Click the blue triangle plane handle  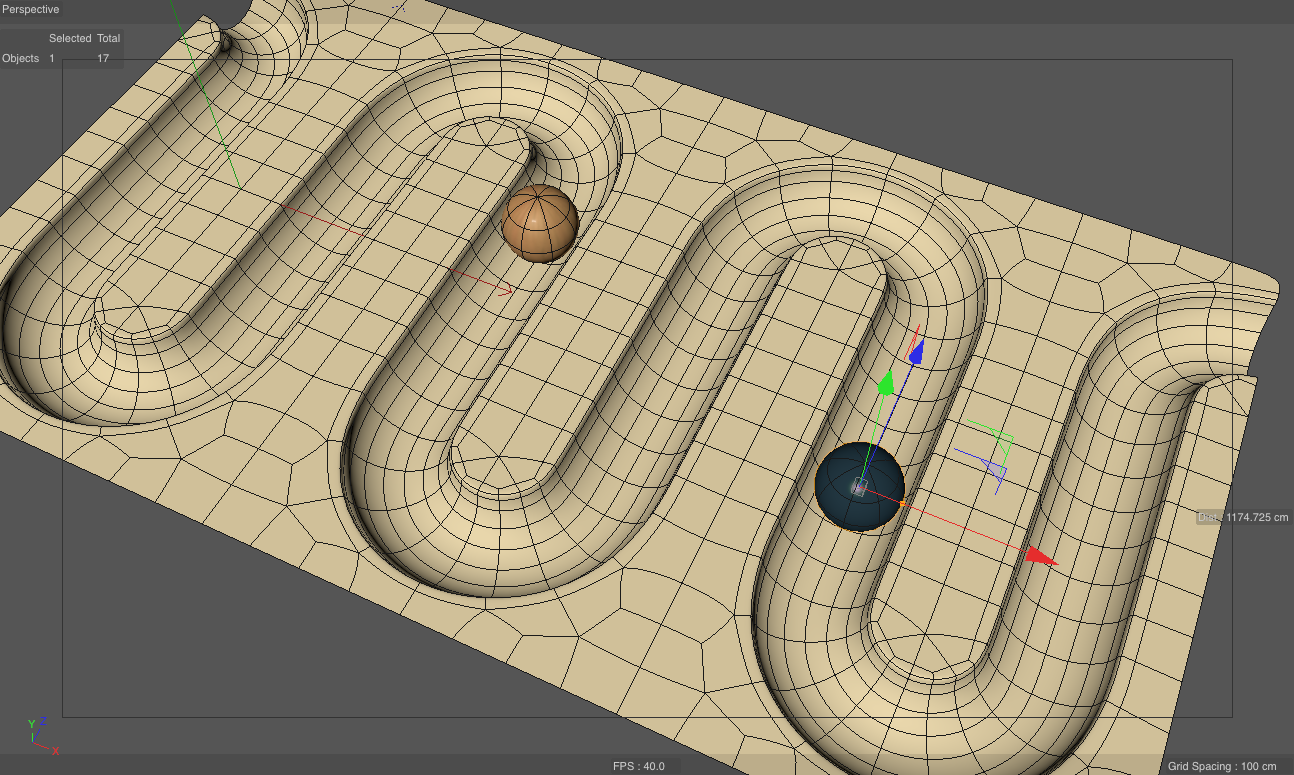click(996, 468)
